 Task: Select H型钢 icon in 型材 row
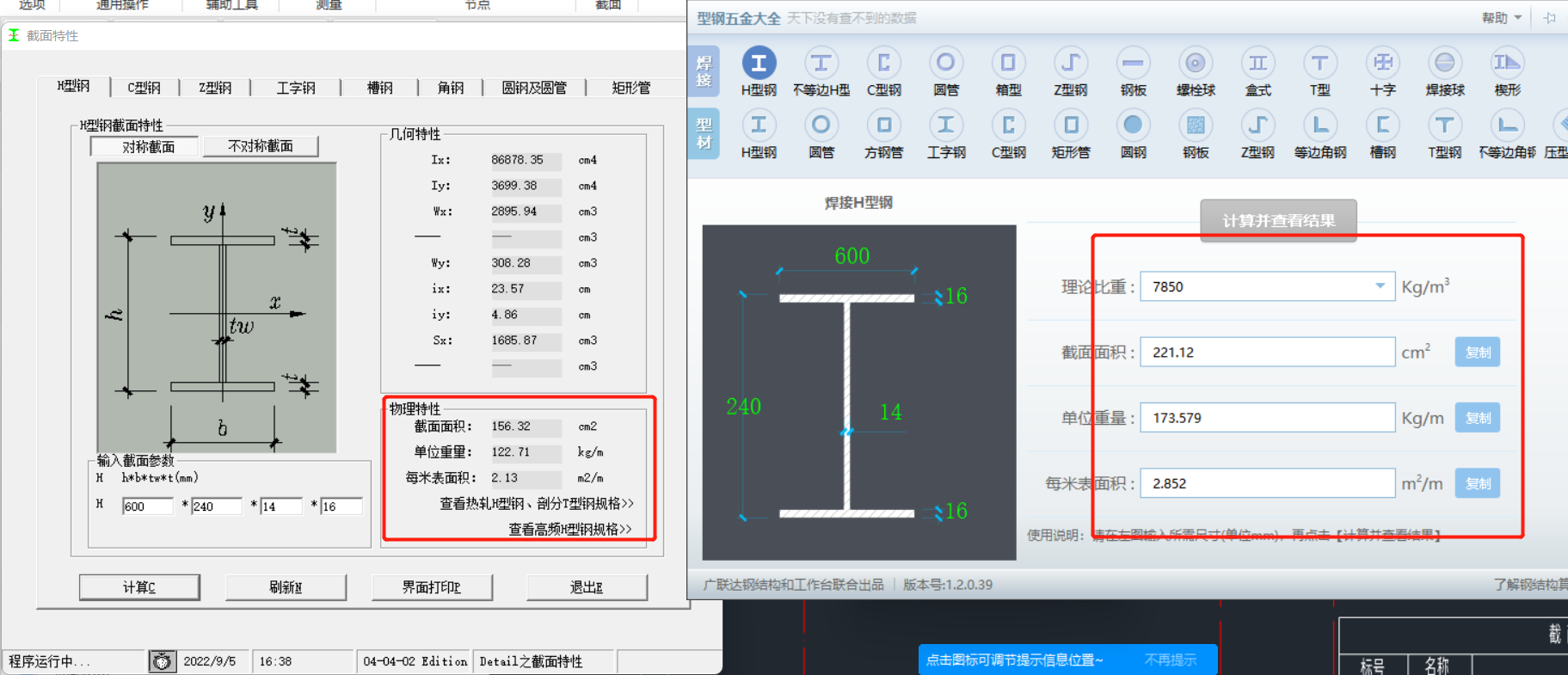click(x=759, y=126)
